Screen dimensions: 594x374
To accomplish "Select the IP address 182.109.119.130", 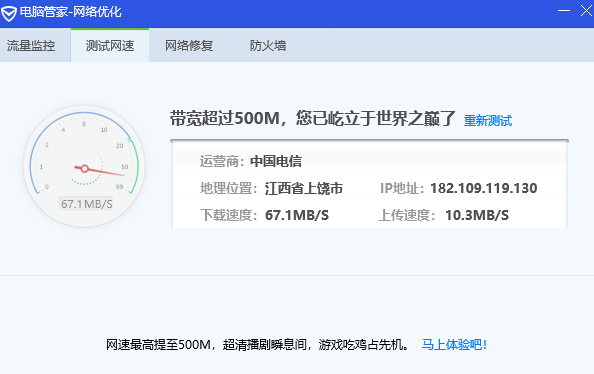I will click(483, 188).
